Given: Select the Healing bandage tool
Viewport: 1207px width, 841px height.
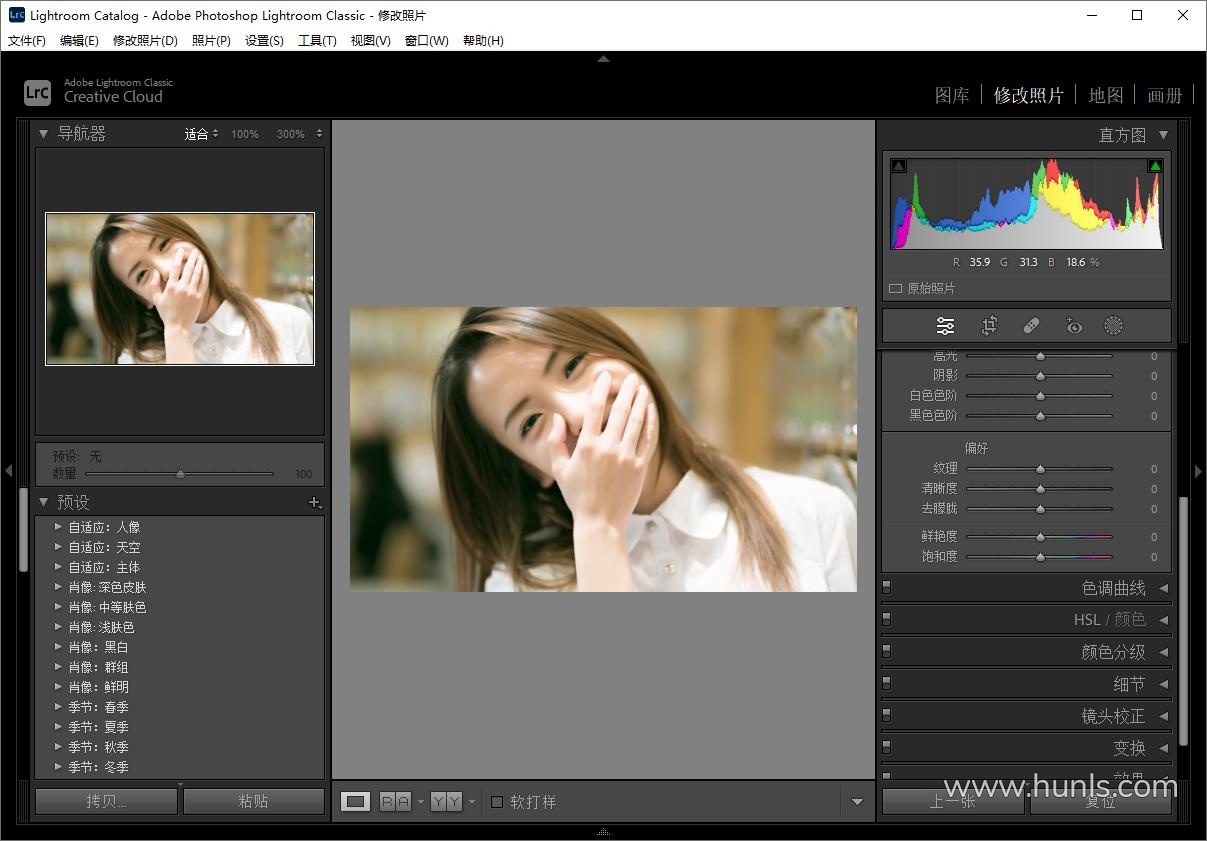Looking at the screenshot, I should (1031, 326).
